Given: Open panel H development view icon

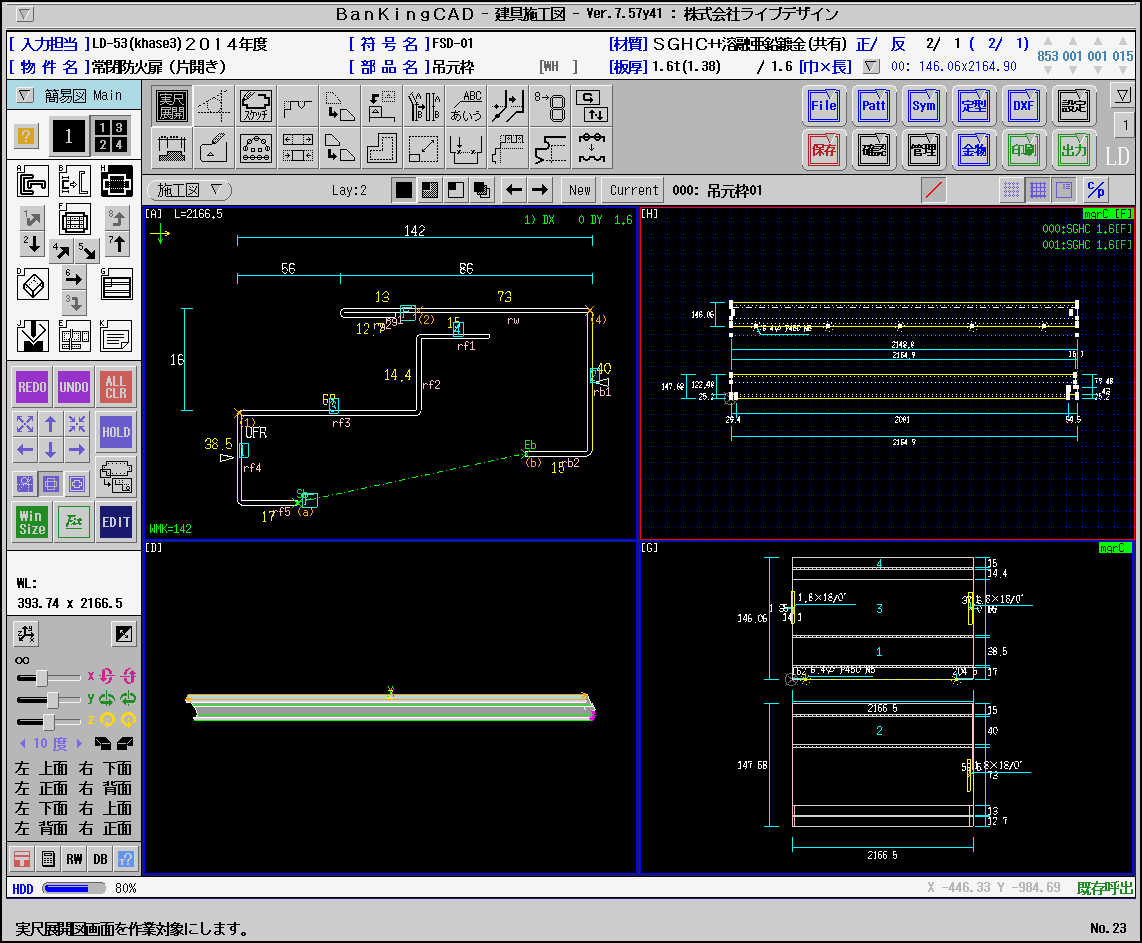Looking at the screenshot, I should pyautogui.click(x=117, y=181).
